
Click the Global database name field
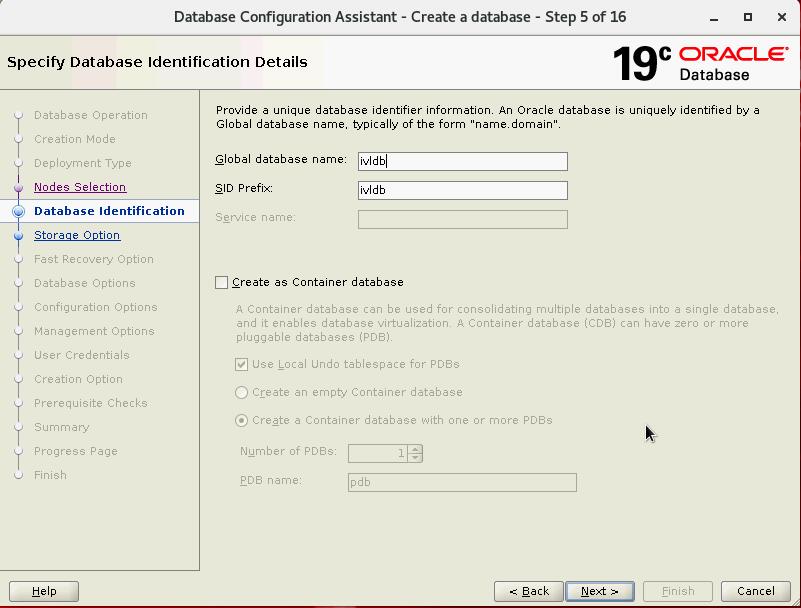point(462,161)
